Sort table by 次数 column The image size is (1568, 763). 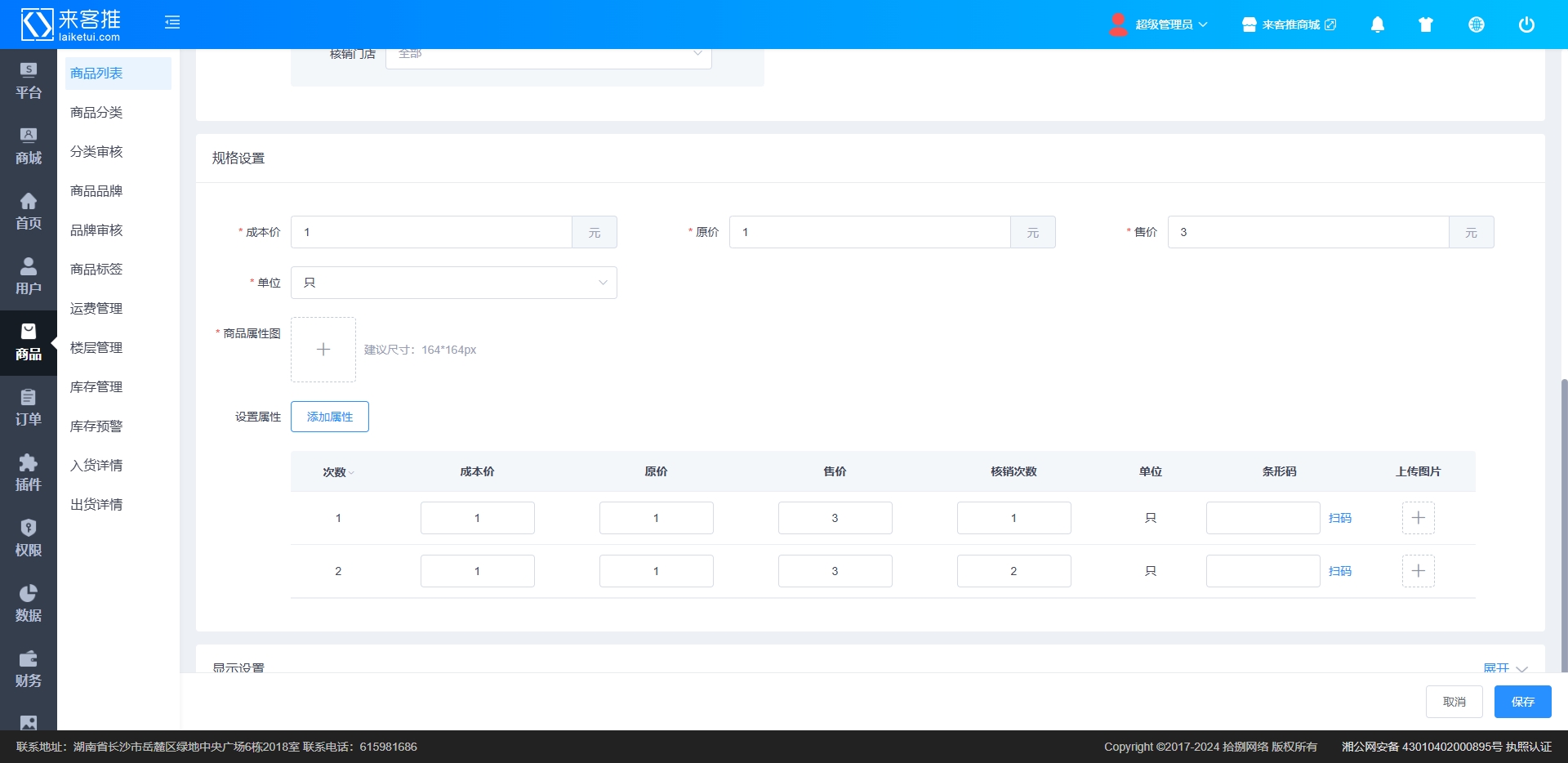click(337, 472)
